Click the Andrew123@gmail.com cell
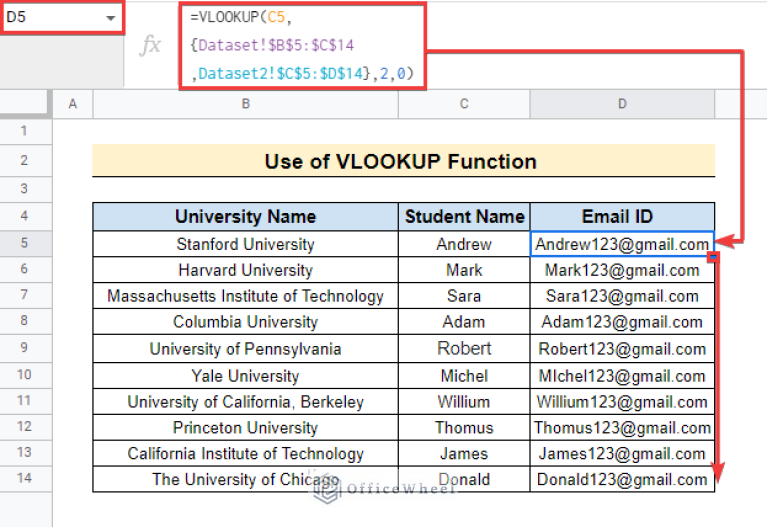This screenshot has height=527, width=767. click(622, 244)
